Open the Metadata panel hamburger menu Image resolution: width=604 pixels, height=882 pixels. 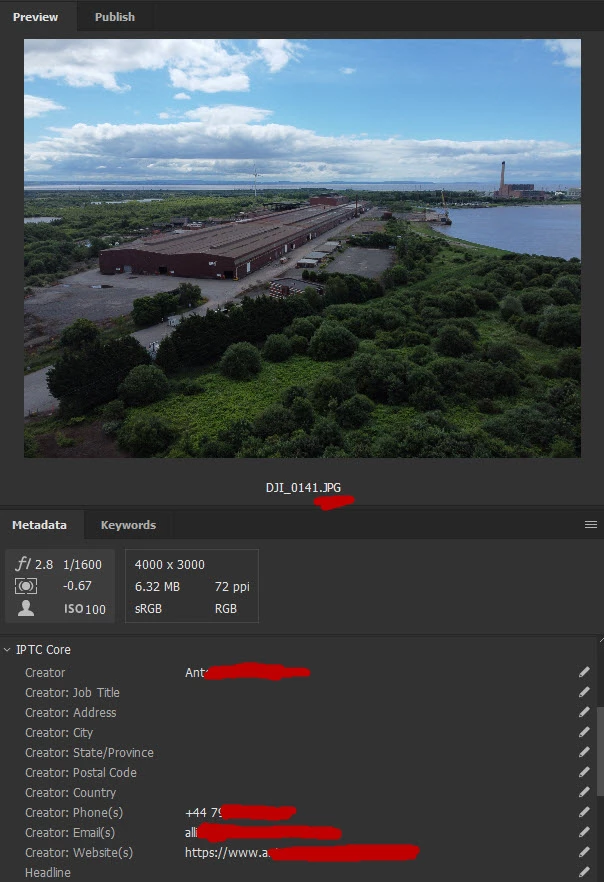pos(591,524)
